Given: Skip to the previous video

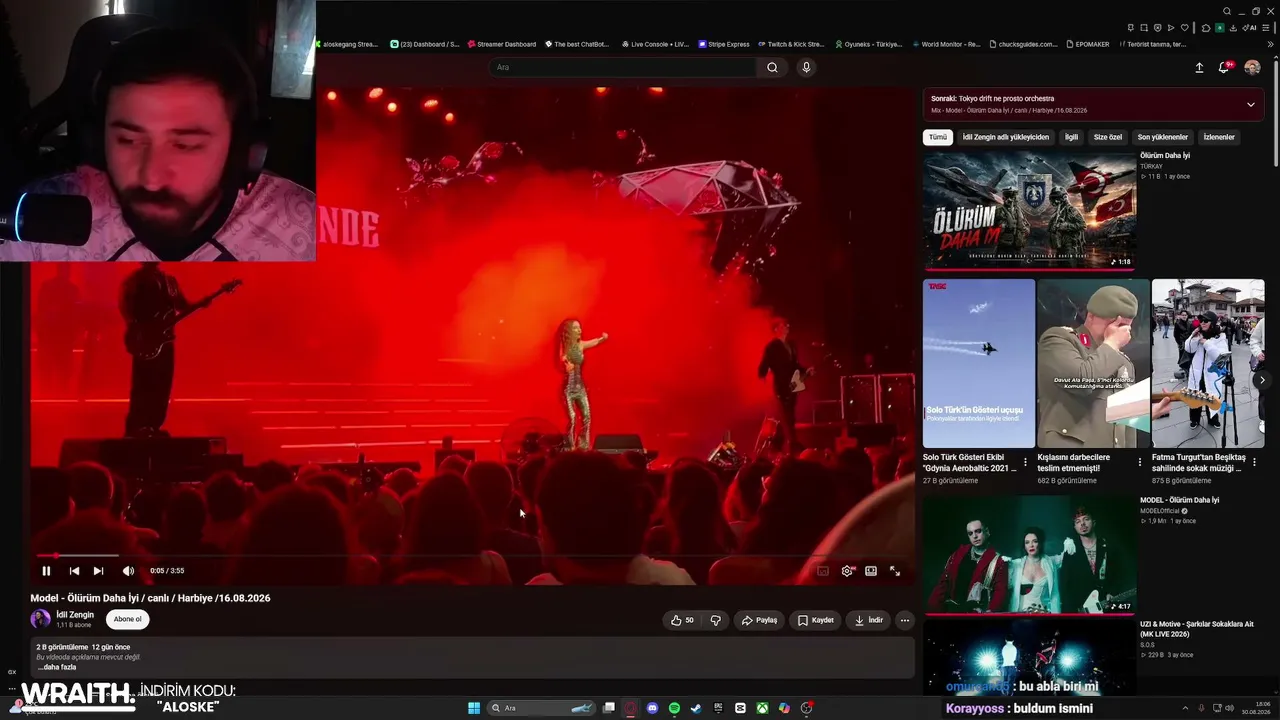Looking at the screenshot, I should (74, 571).
